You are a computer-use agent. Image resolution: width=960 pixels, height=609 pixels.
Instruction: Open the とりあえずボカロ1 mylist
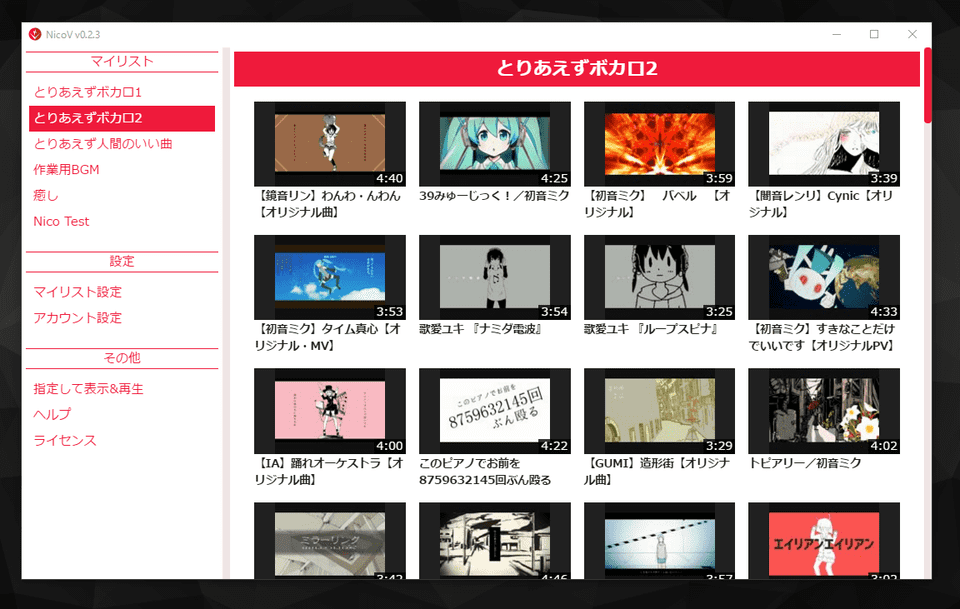coord(88,92)
